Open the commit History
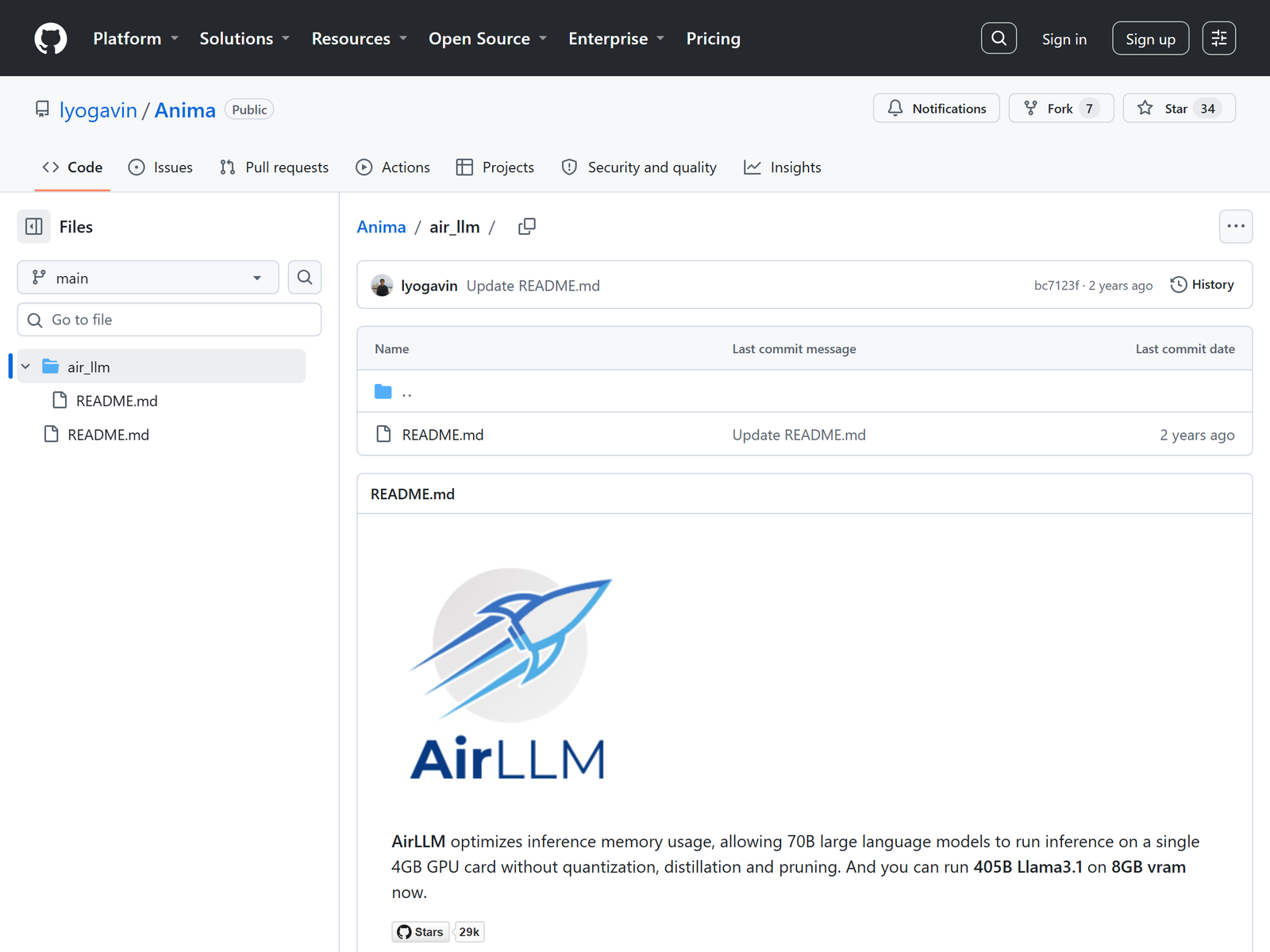This screenshot has height=952, width=1270. [x=1202, y=285]
